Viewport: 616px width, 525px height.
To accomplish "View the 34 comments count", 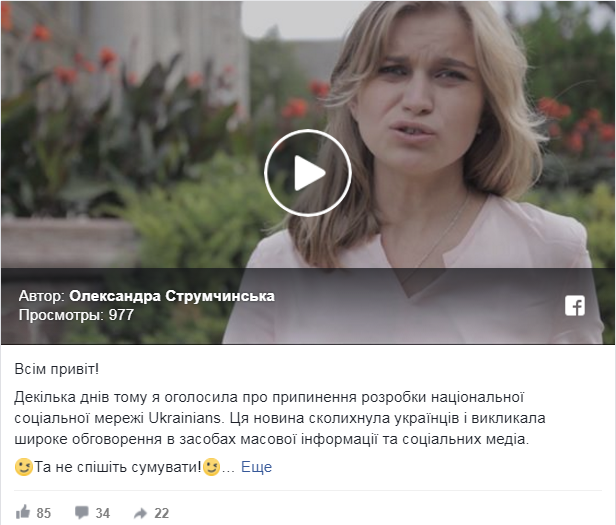I will point(103,513).
